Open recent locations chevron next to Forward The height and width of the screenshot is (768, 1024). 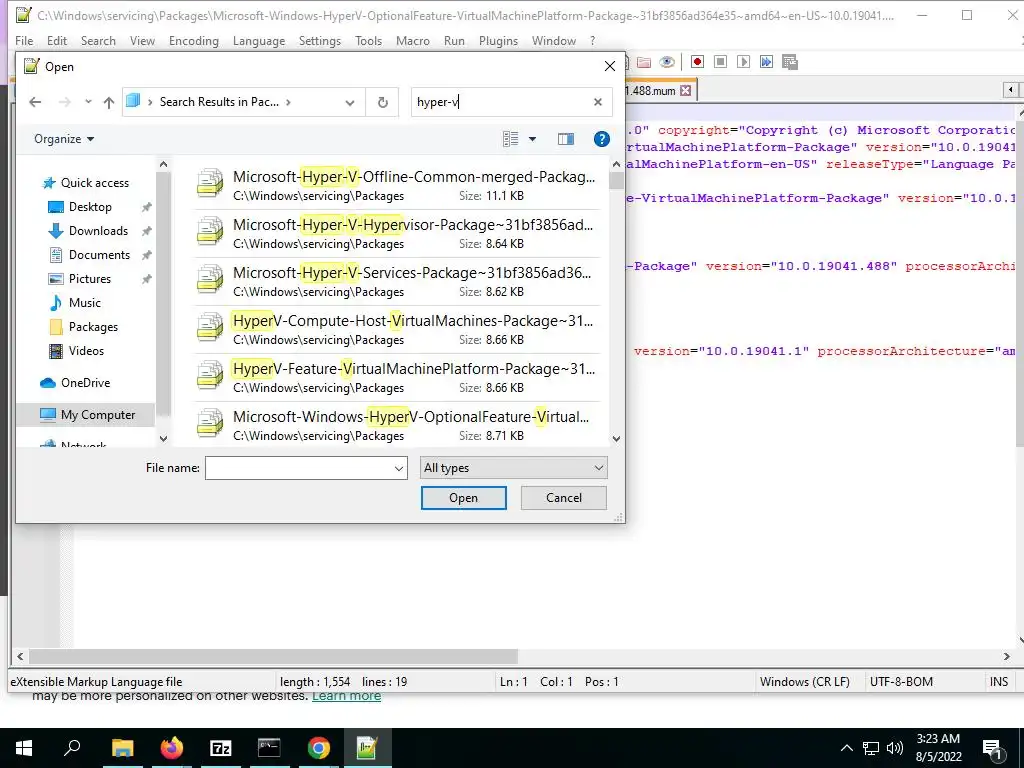[x=88, y=102]
